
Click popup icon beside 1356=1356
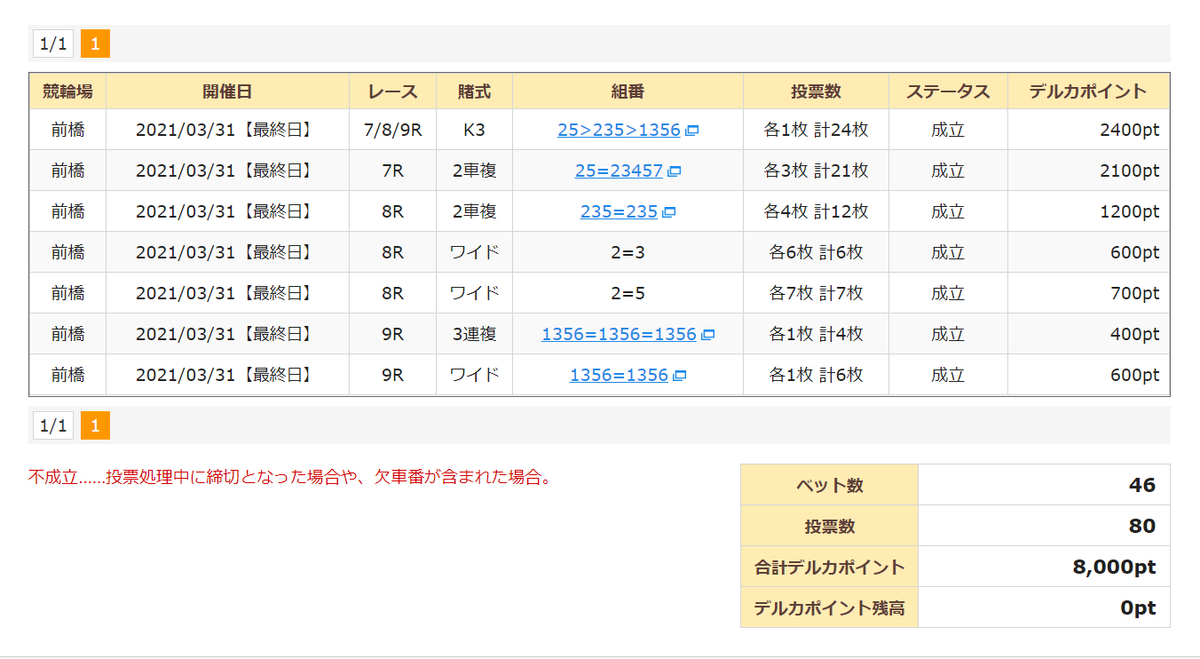(x=680, y=376)
